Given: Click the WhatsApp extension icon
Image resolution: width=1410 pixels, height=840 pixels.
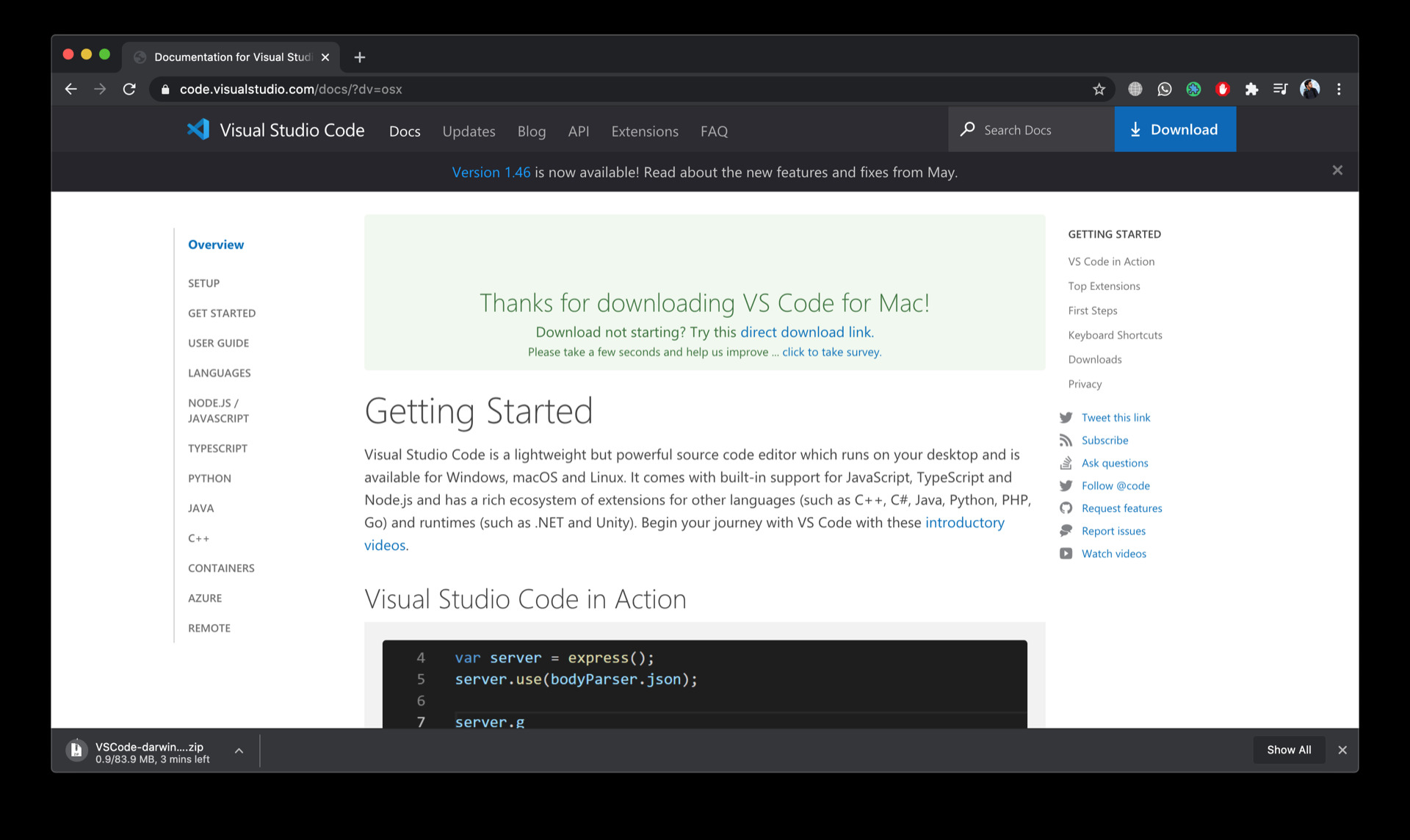Looking at the screenshot, I should pyautogui.click(x=1164, y=89).
